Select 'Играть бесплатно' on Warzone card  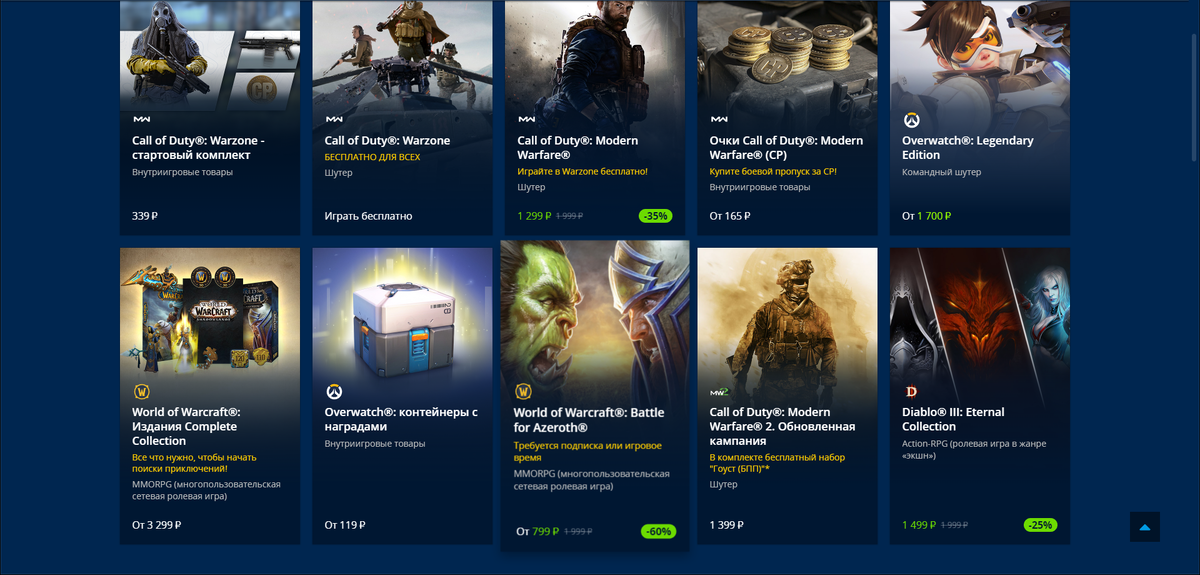click(x=368, y=216)
